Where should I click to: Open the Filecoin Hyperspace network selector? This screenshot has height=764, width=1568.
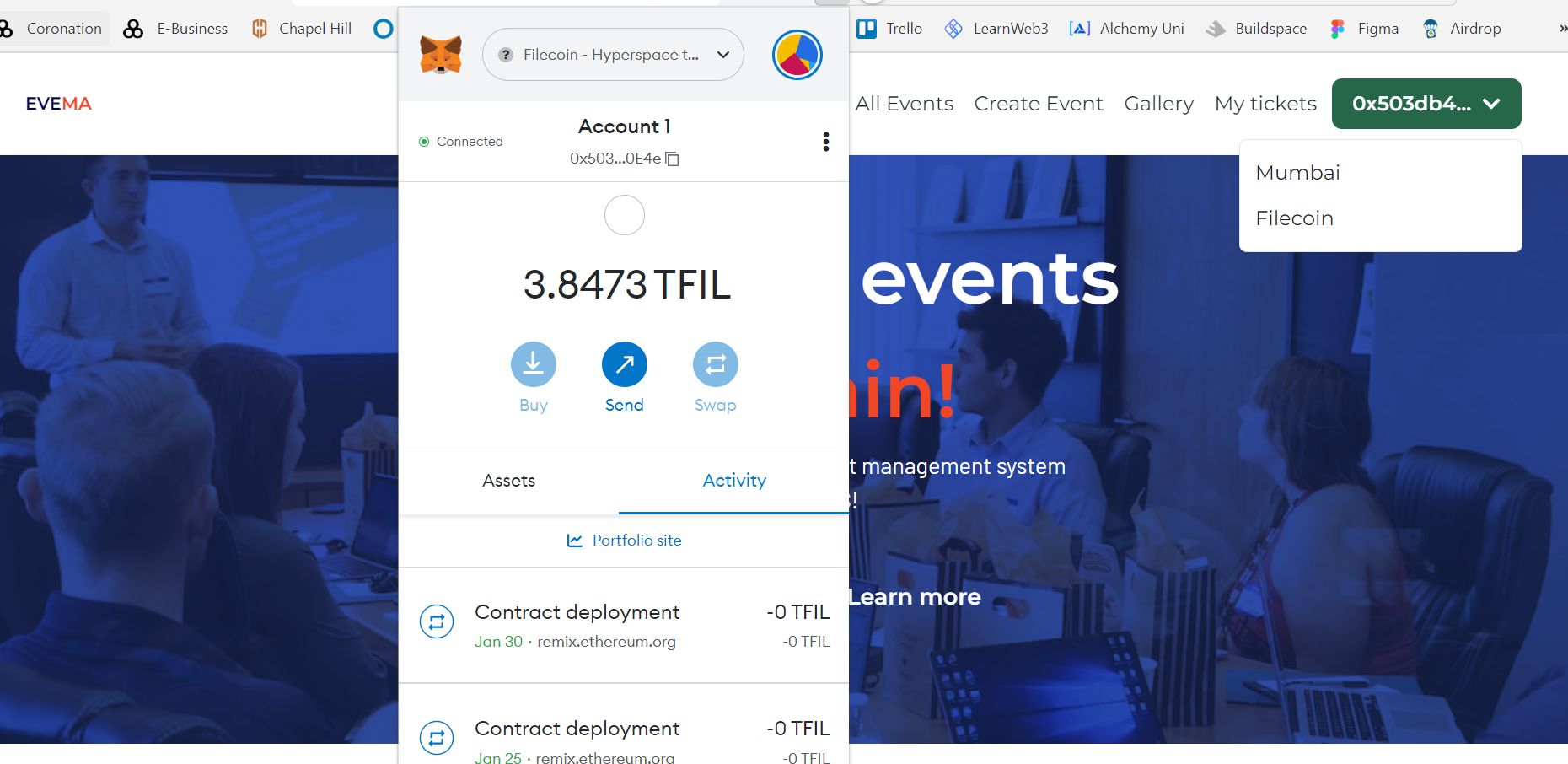tap(613, 55)
